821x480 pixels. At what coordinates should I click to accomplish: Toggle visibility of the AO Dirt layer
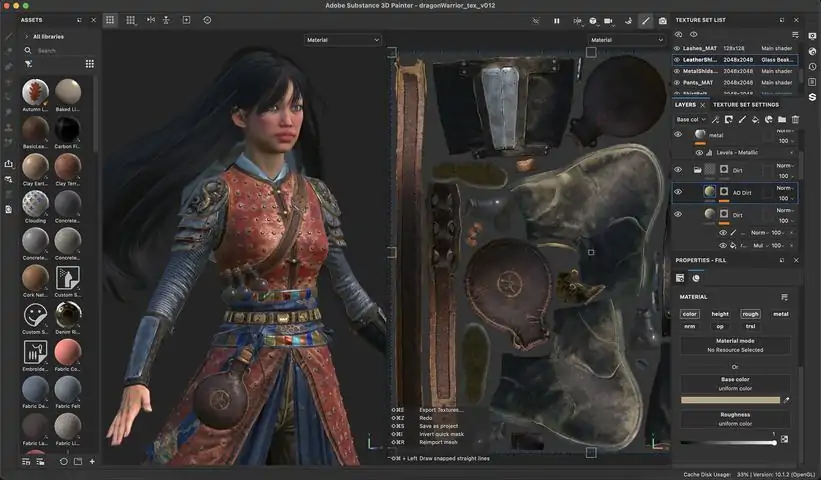tap(678, 192)
